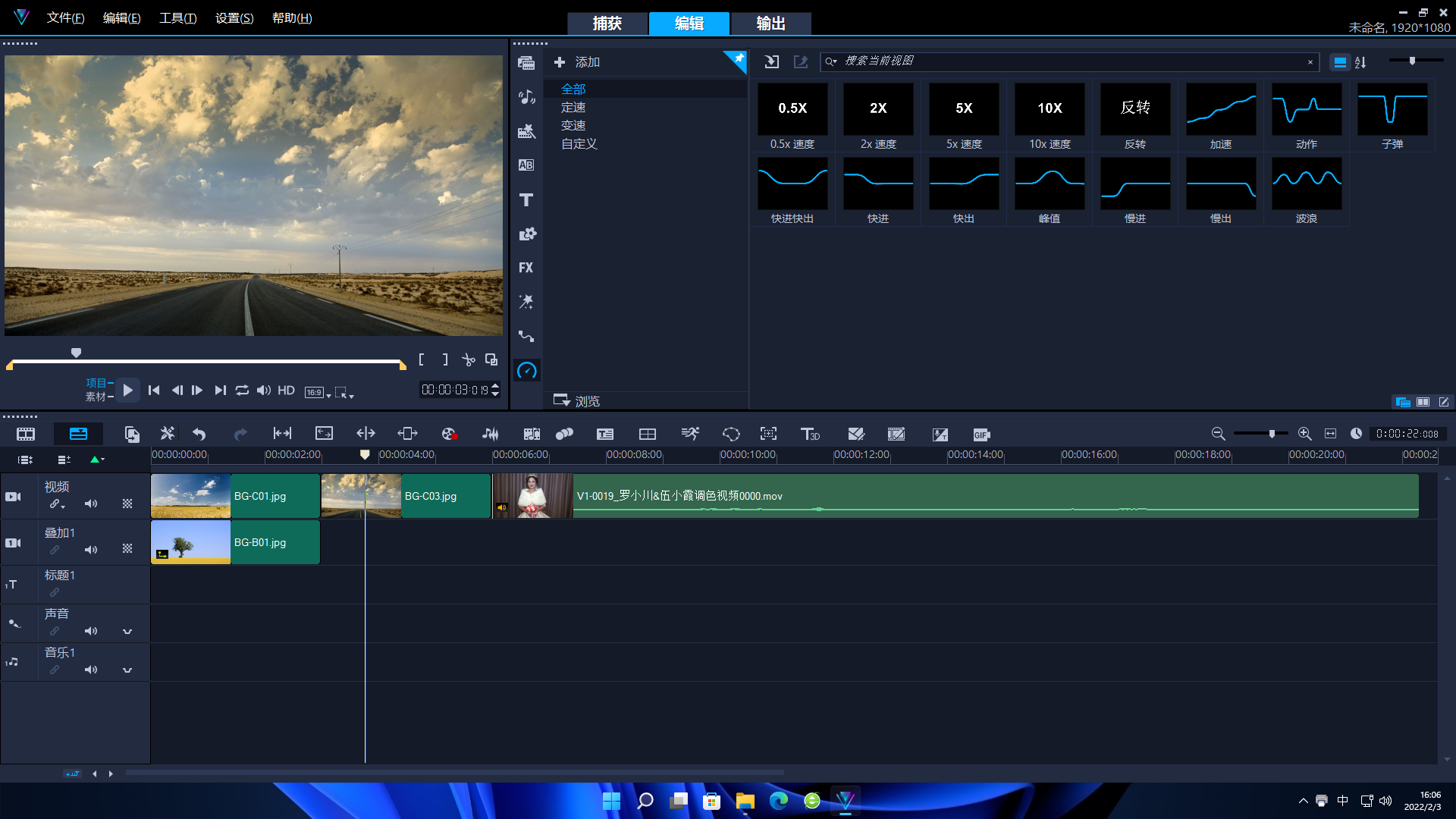The image size is (1456, 819).
Task: Click the scissors split clip icon
Action: (469, 360)
